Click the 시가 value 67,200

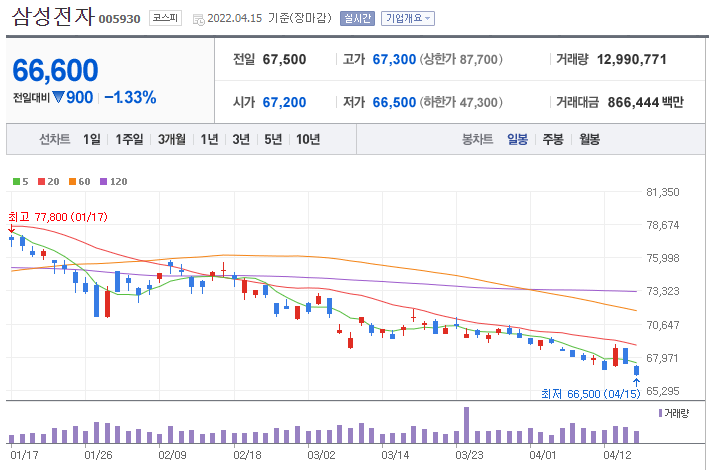pos(284,102)
